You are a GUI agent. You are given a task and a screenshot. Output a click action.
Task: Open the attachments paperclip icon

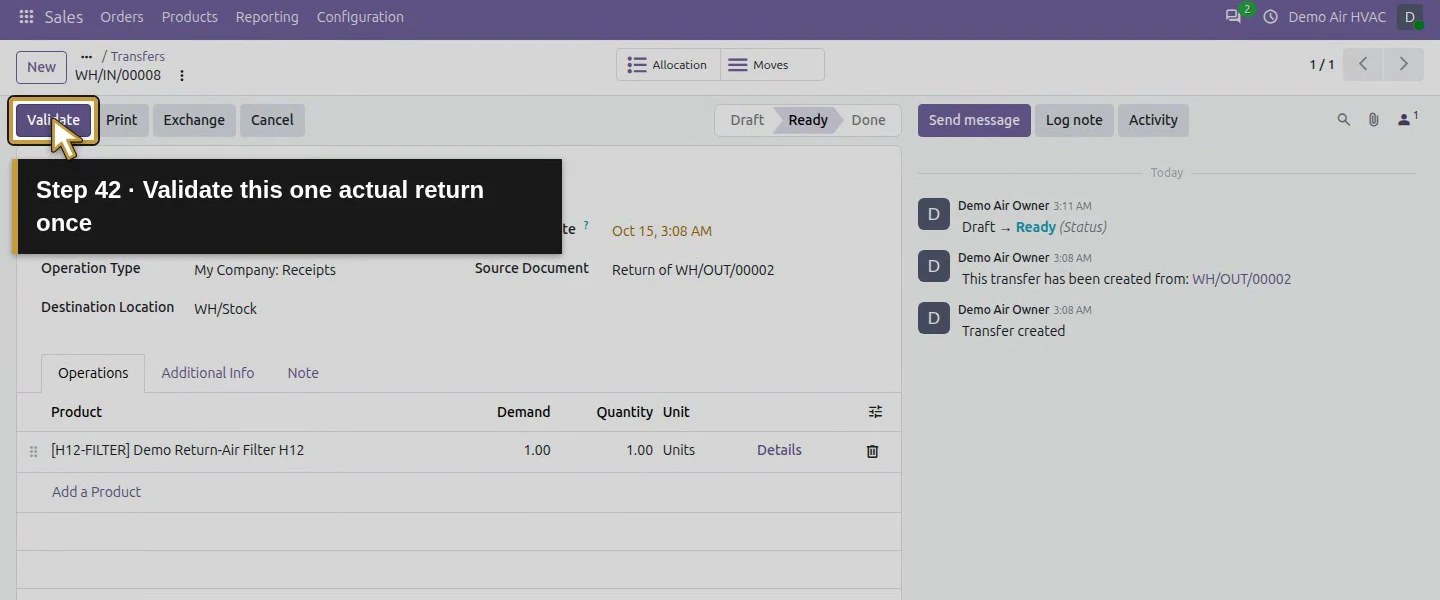click(1374, 120)
